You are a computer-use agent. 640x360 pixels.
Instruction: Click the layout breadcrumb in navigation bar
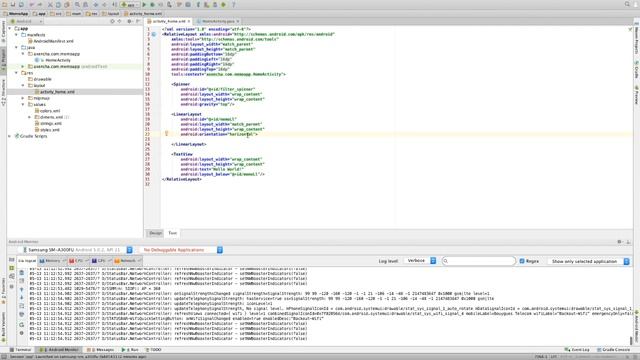111,13
